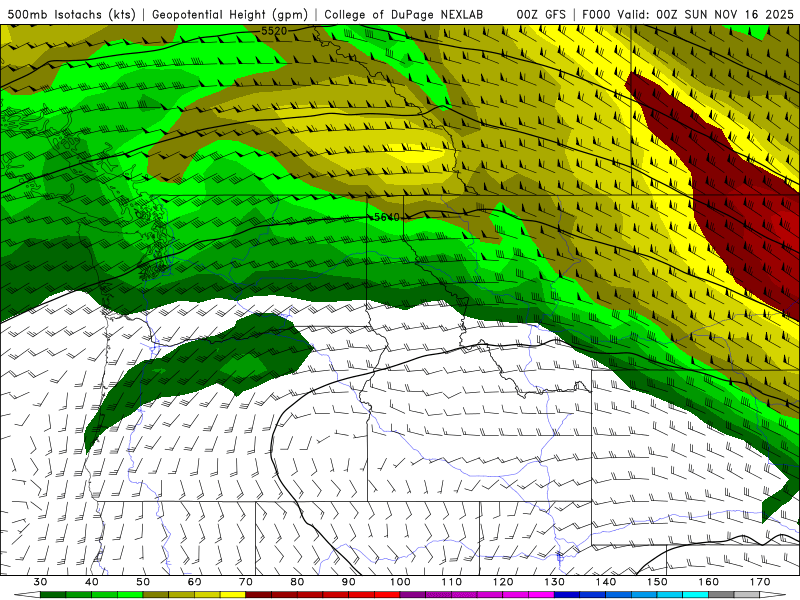The width and height of the screenshot is (800, 600).
Task: Select the dark gray swatch starting at 160
Action: tap(721, 594)
